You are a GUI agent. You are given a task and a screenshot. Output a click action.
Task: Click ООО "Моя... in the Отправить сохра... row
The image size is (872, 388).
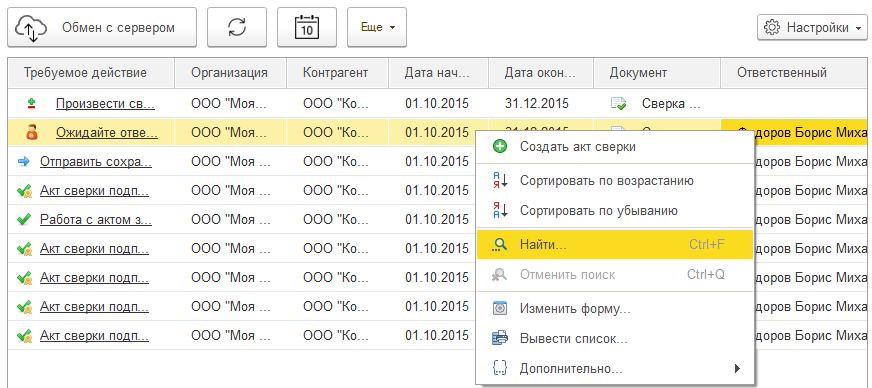(230, 162)
